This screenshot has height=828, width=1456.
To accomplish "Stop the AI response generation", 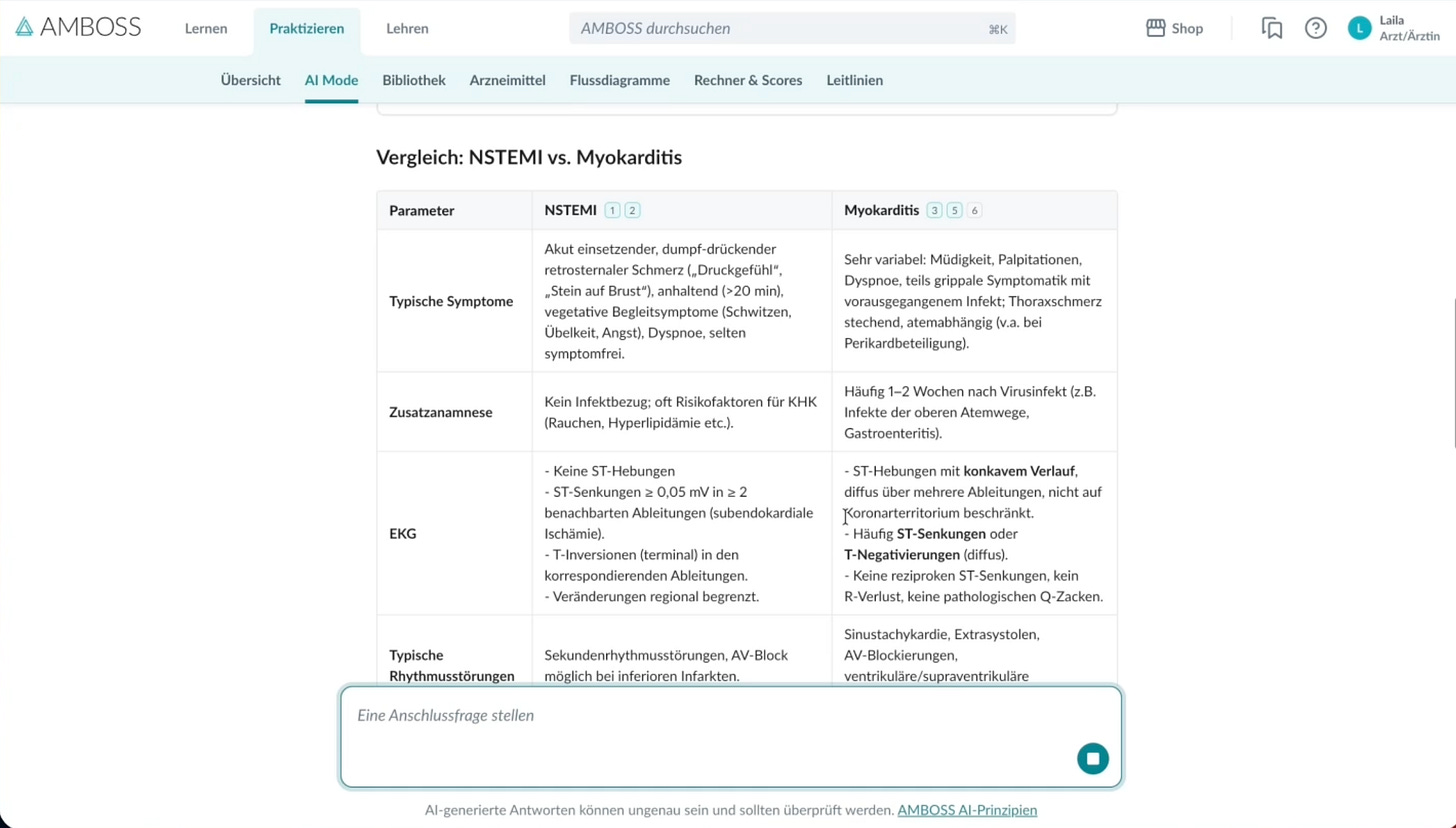I will coord(1093,759).
